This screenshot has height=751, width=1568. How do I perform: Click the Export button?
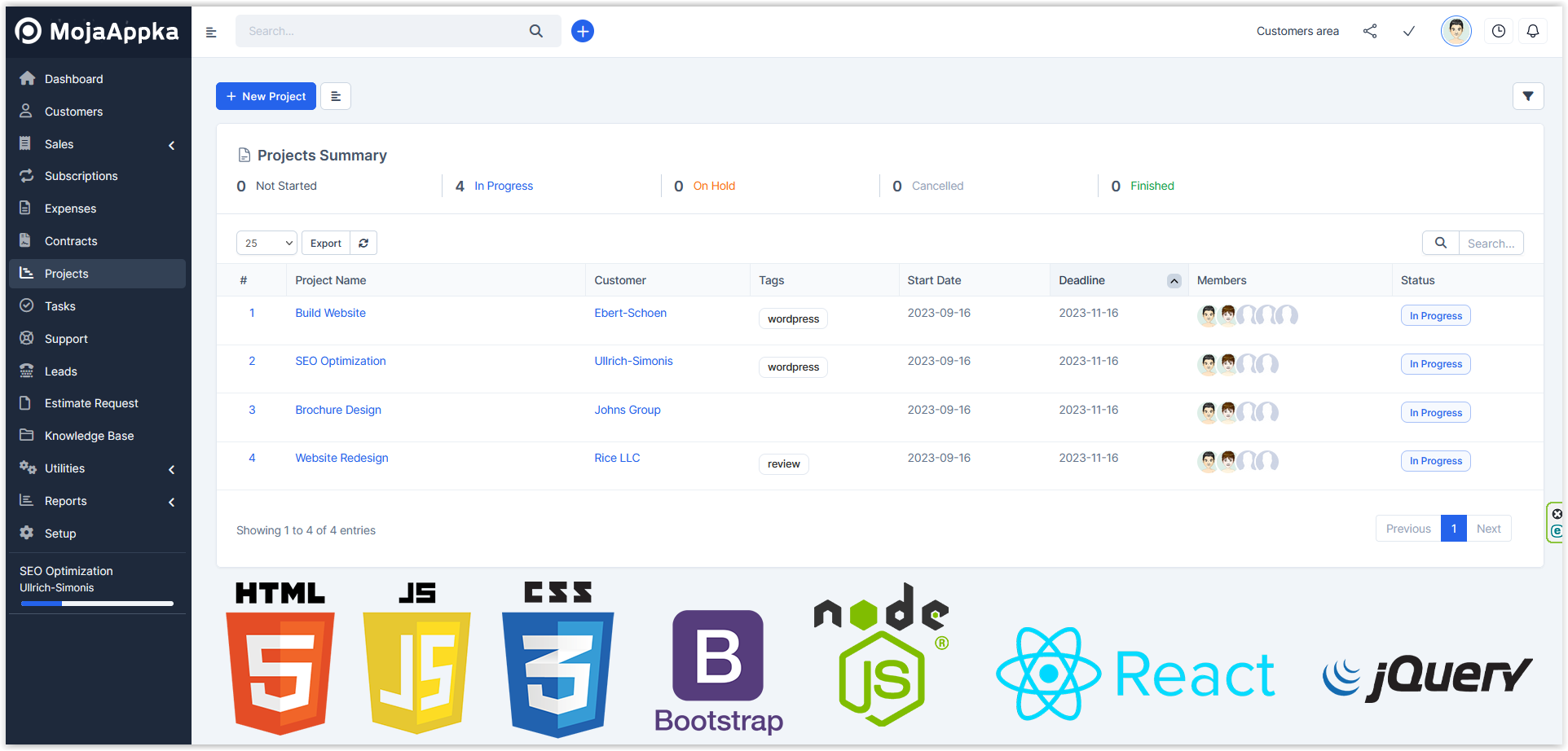pyautogui.click(x=326, y=243)
